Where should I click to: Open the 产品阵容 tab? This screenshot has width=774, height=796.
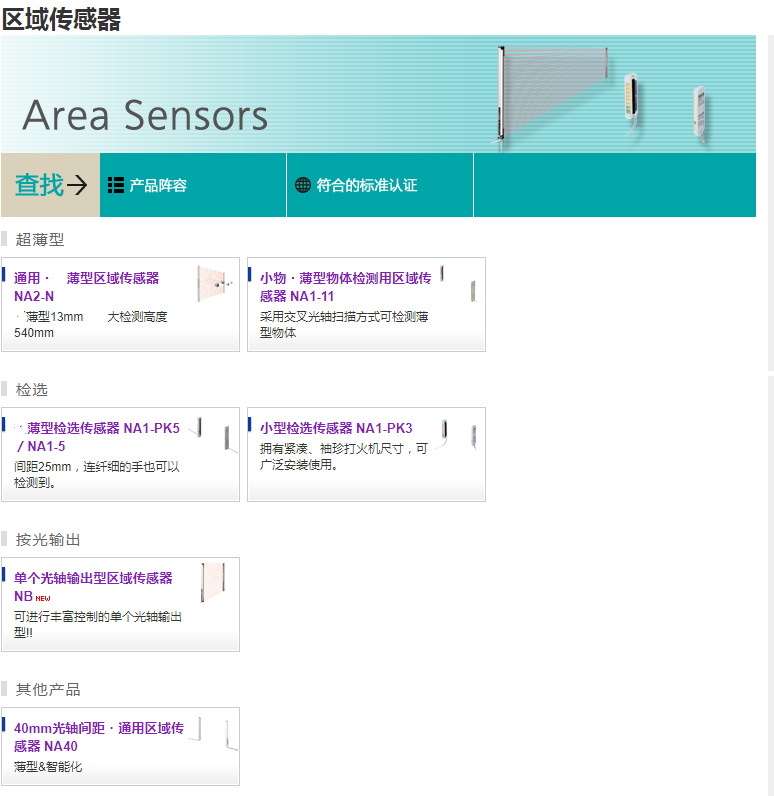pos(193,185)
